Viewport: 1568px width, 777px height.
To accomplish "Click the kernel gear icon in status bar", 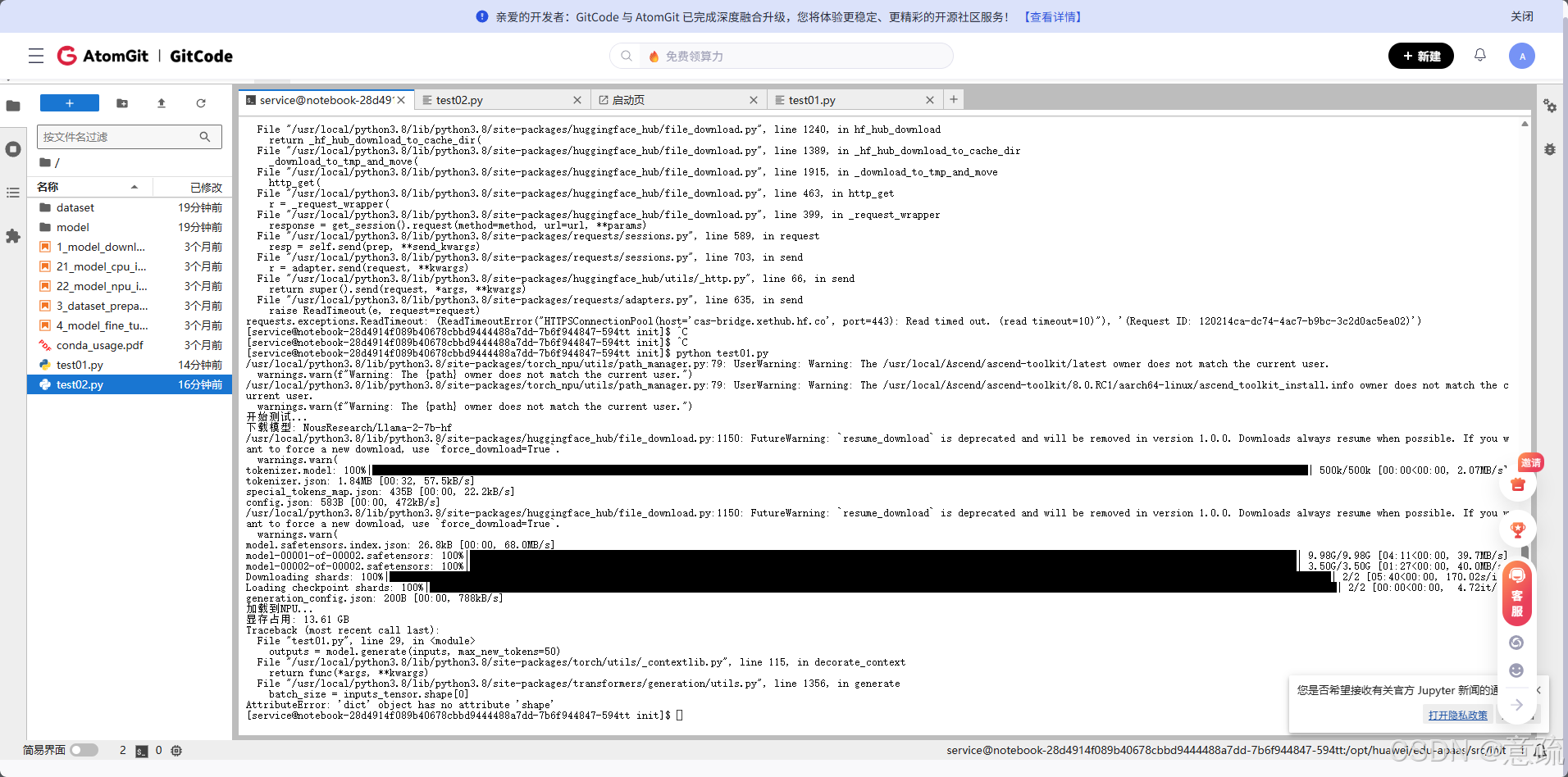I will [x=176, y=750].
